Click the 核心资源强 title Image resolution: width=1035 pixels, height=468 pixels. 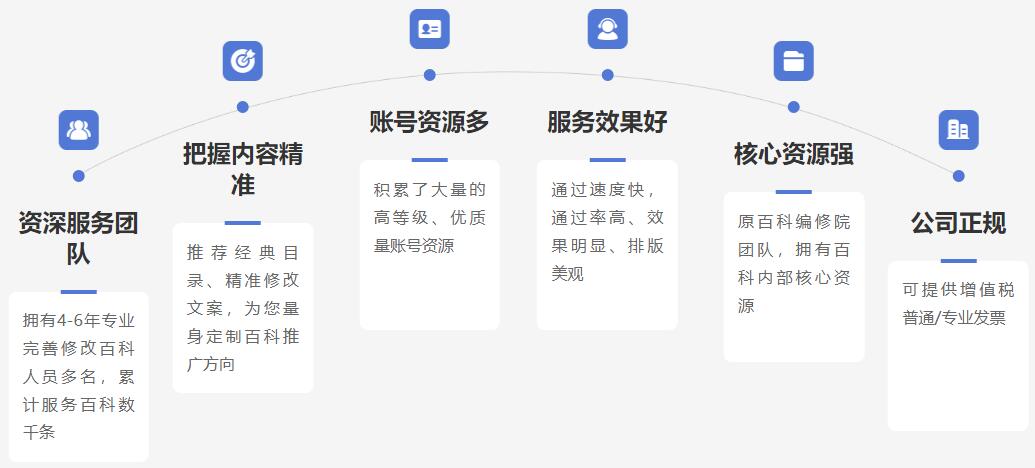click(793, 154)
